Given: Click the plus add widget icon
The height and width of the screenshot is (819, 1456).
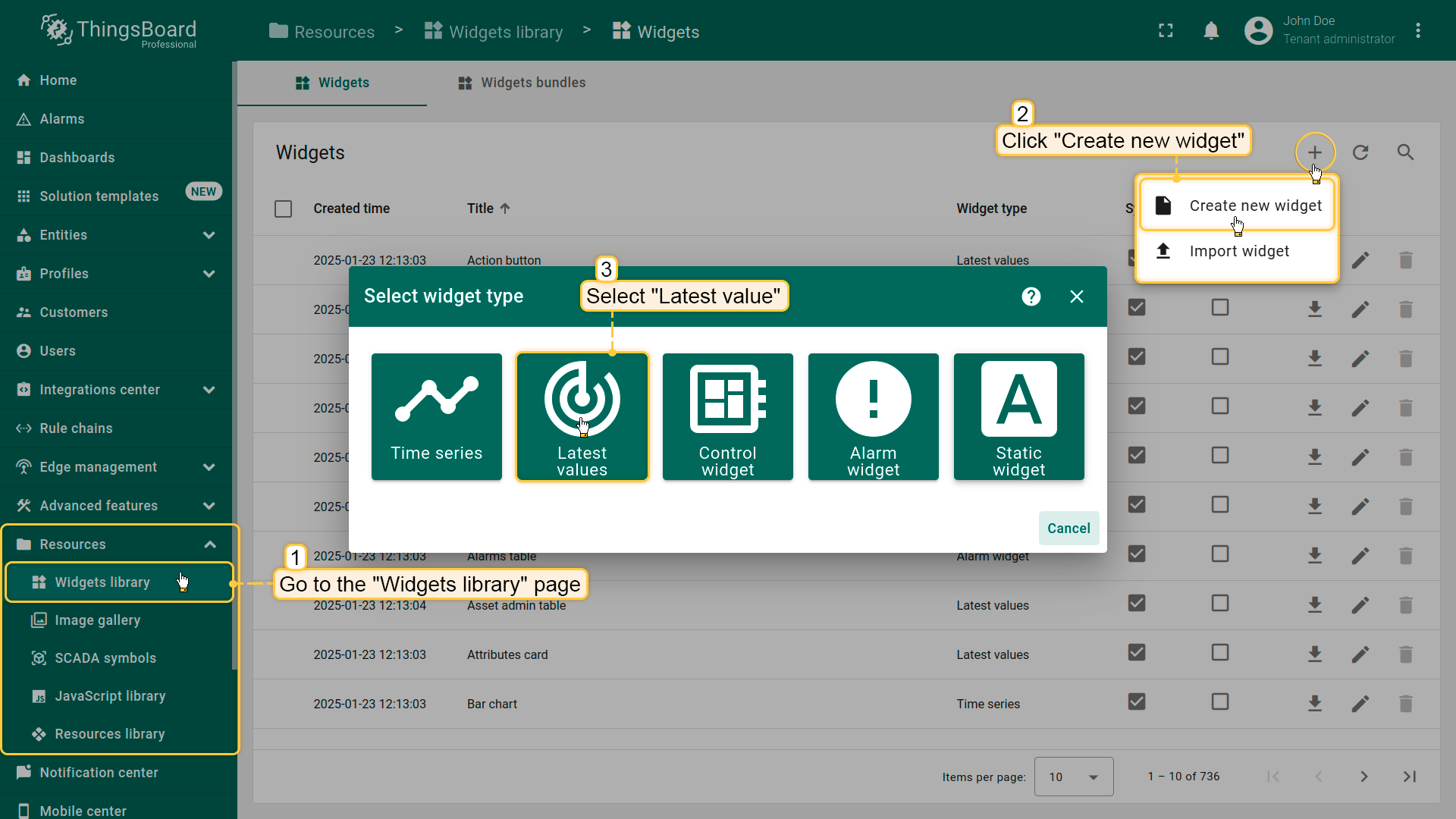Looking at the screenshot, I should tap(1314, 152).
